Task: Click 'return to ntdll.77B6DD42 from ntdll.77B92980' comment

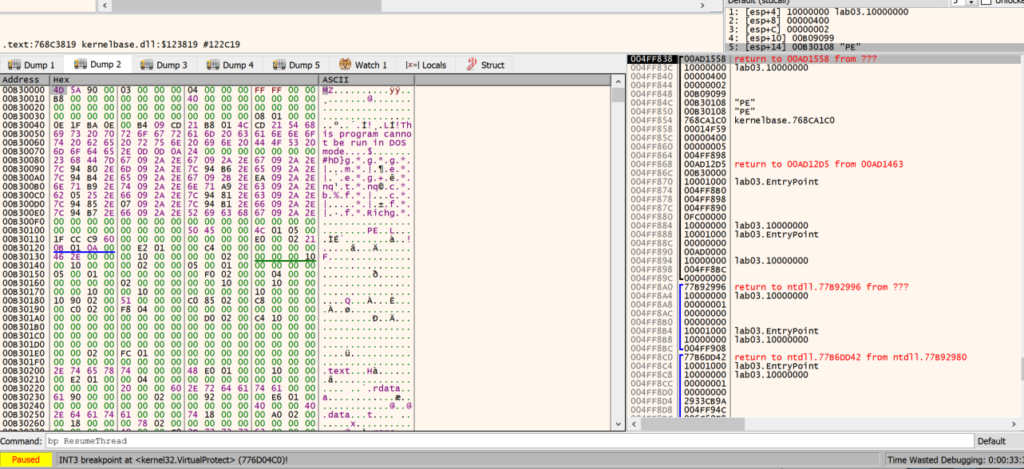Action: click(x=850, y=357)
